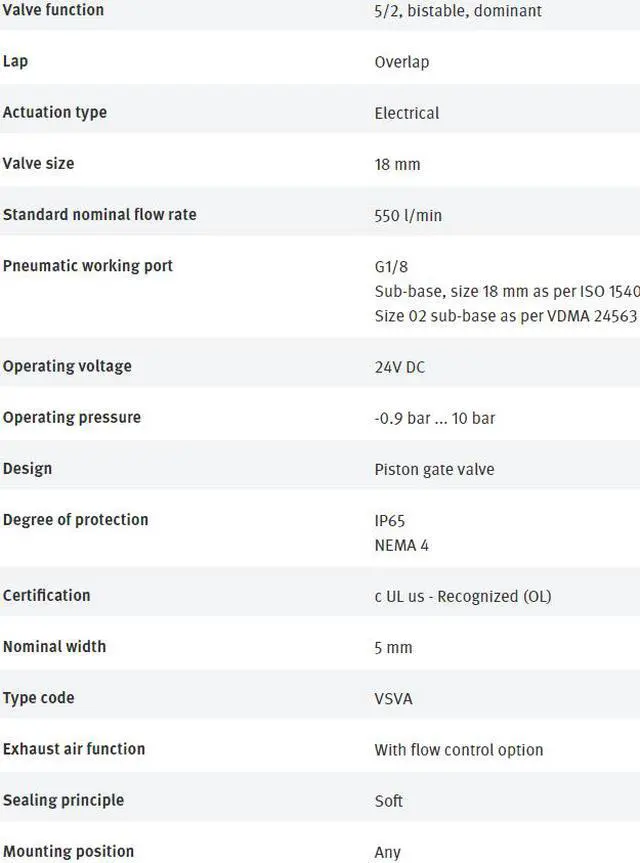Click the 'Pneumatic working port' label
The image size is (640, 863).
pos(88,266)
